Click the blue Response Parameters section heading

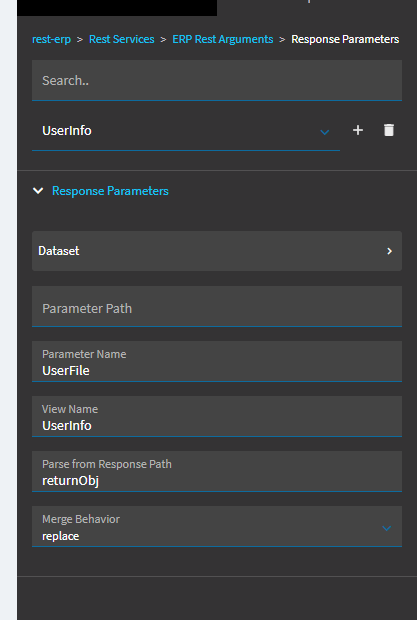pos(110,191)
